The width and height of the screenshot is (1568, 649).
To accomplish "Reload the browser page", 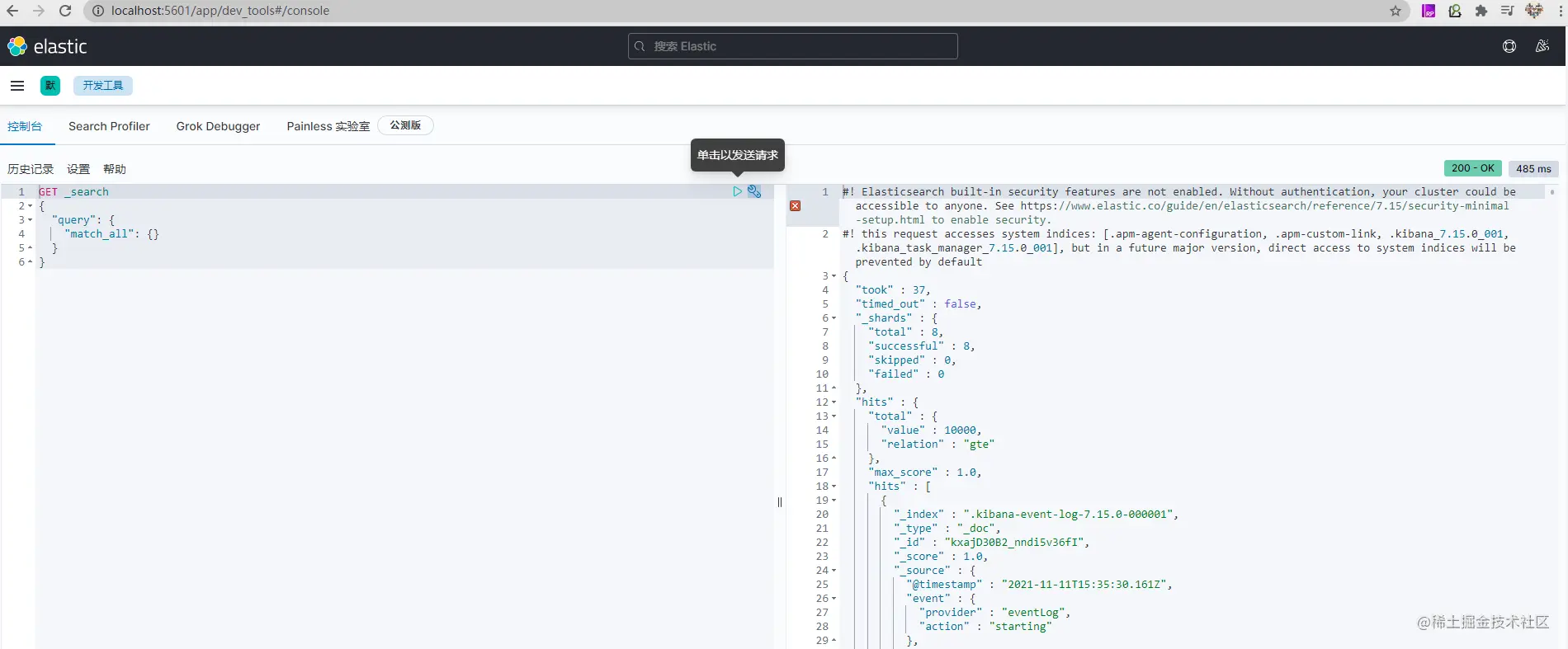I will [x=65, y=11].
